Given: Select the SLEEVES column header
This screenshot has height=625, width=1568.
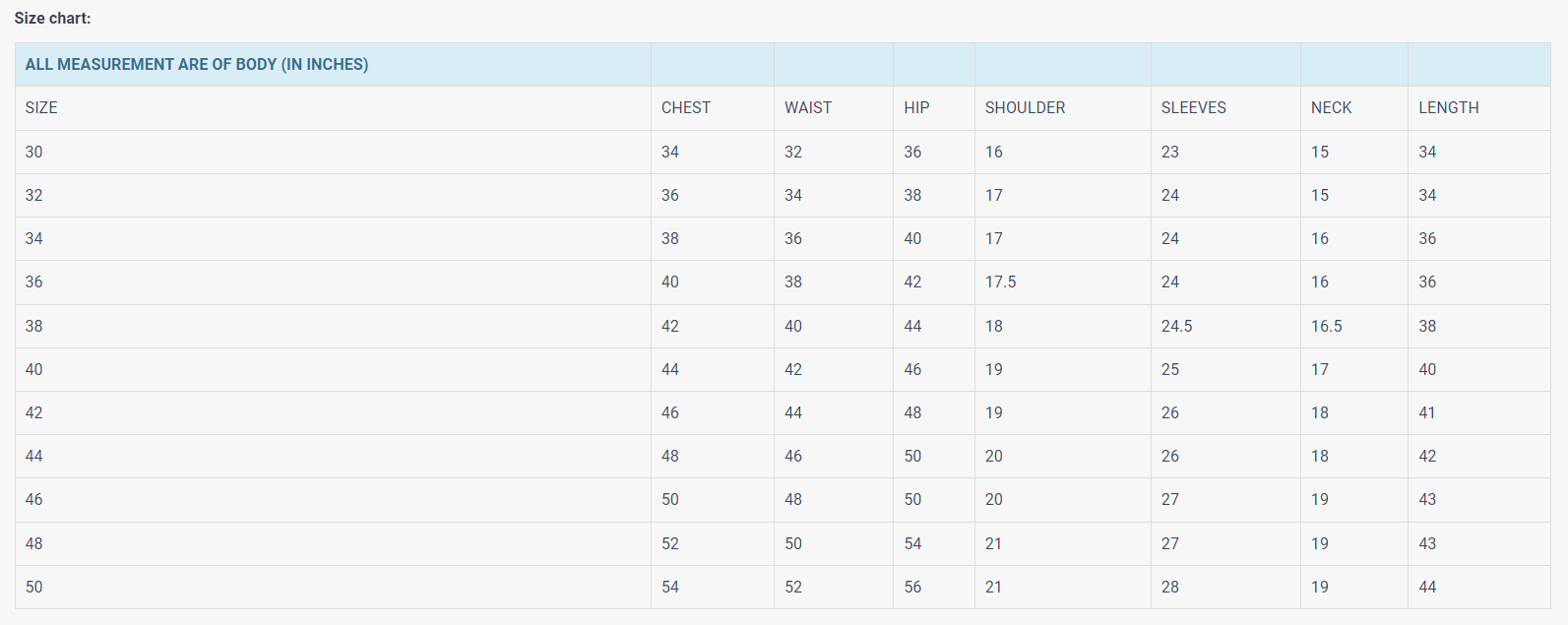Looking at the screenshot, I should (1193, 108).
